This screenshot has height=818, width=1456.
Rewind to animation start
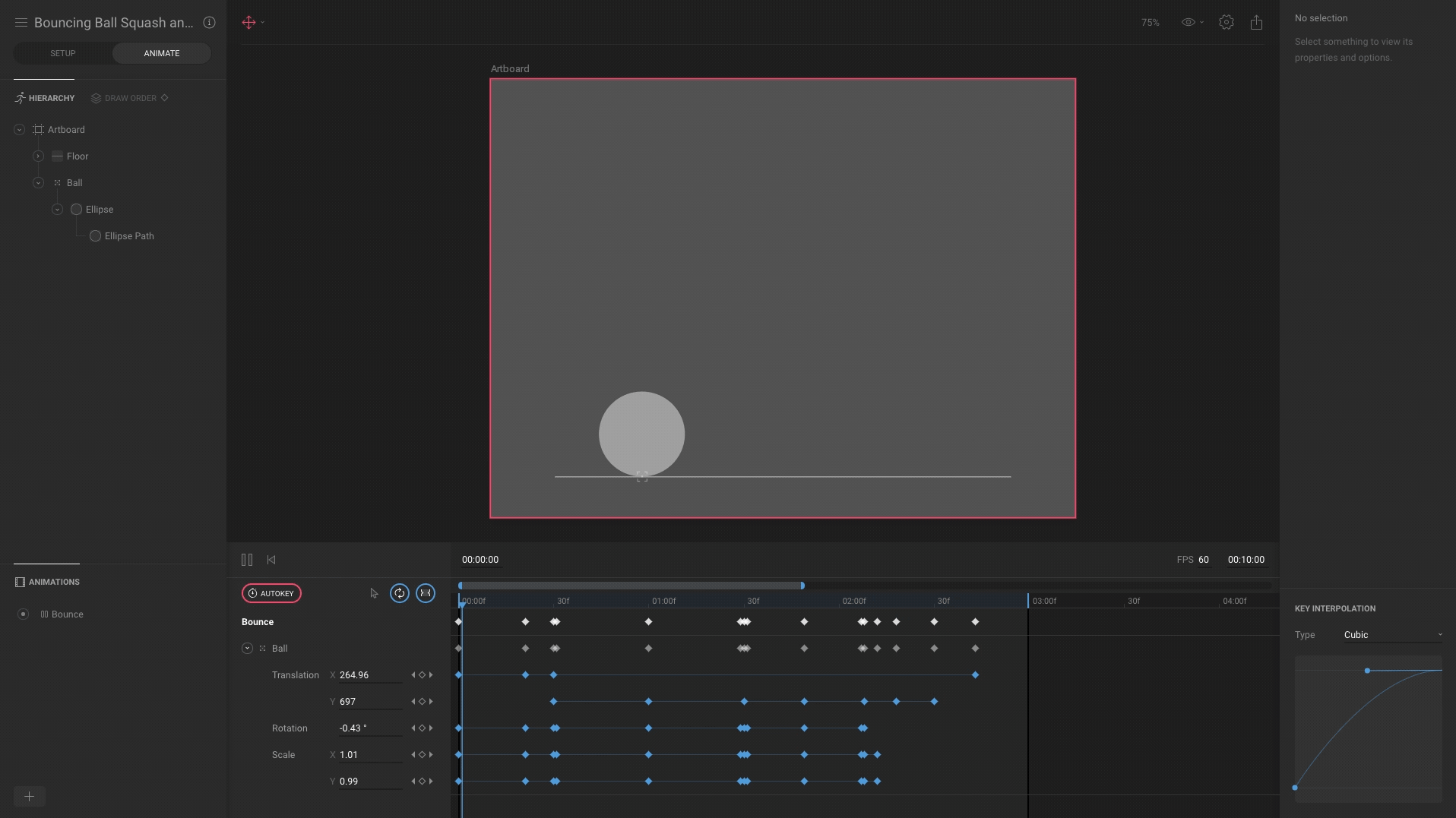pos(271,560)
